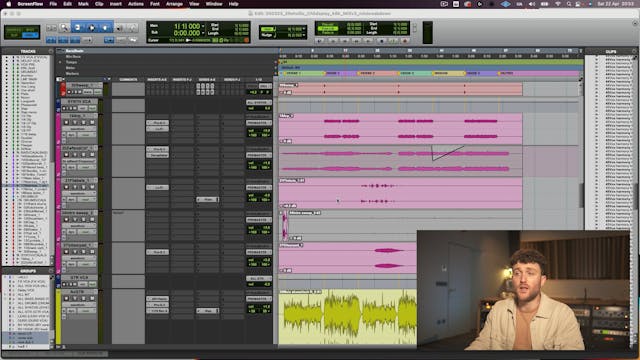Image resolution: width=640 pixels, height=360 pixels.
Task: Toggle record enable on first pink track
Action: pyautogui.click(x=67, y=122)
